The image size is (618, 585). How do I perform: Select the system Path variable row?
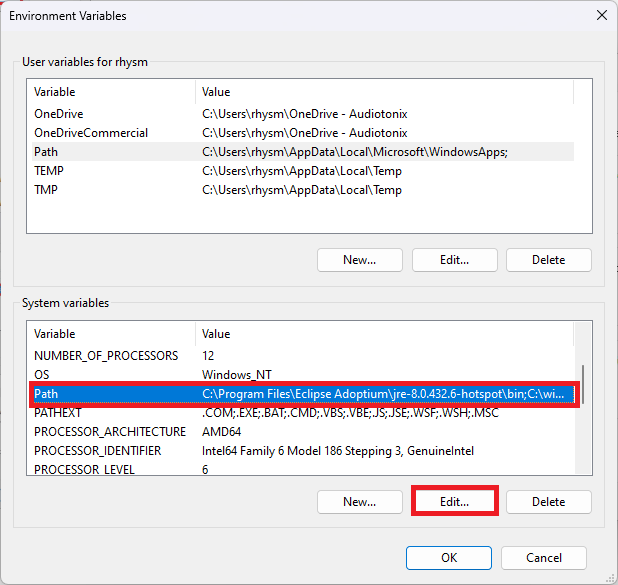pyautogui.click(x=303, y=394)
